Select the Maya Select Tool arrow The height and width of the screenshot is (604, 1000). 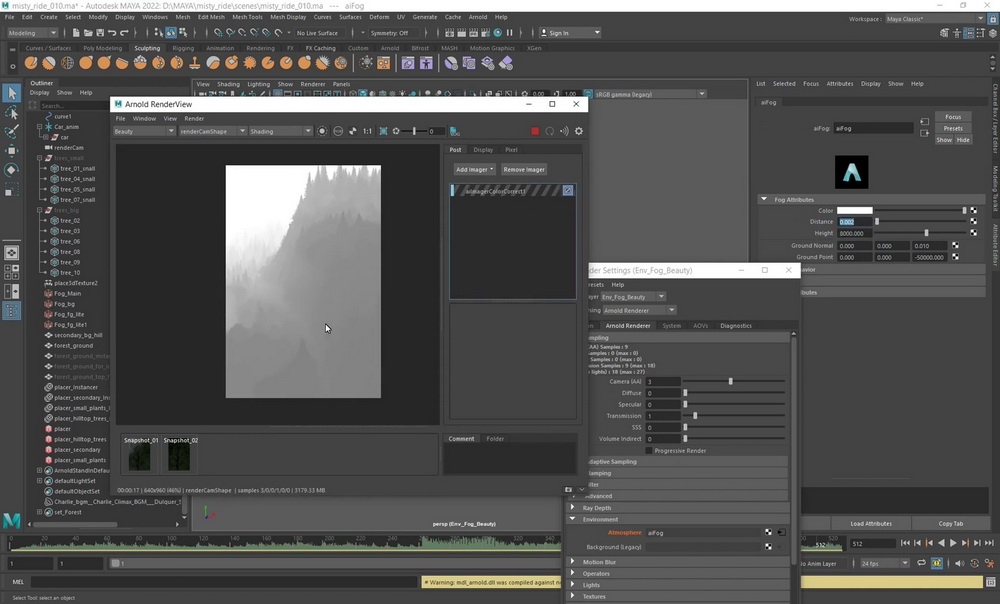(x=11, y=93)
